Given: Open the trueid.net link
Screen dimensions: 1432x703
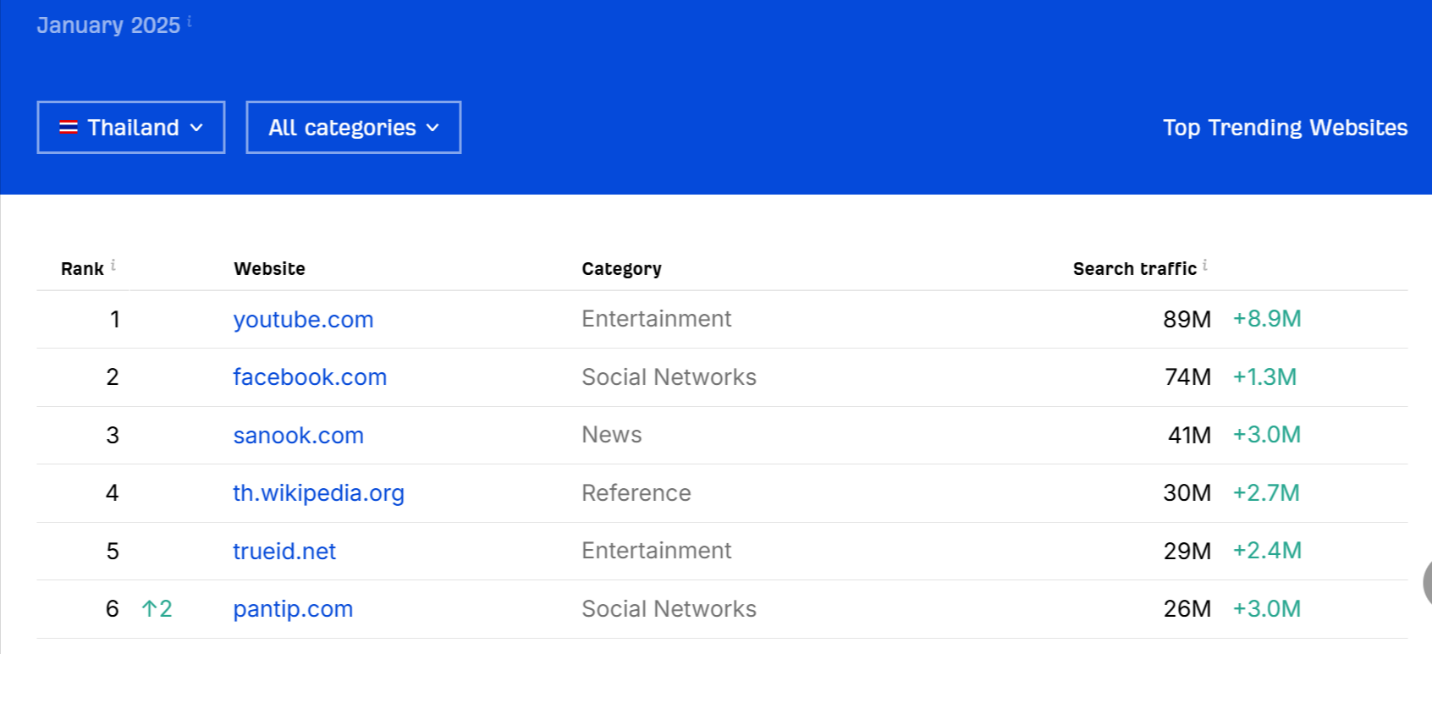Looking at the screenshot, I should point(285,551).
